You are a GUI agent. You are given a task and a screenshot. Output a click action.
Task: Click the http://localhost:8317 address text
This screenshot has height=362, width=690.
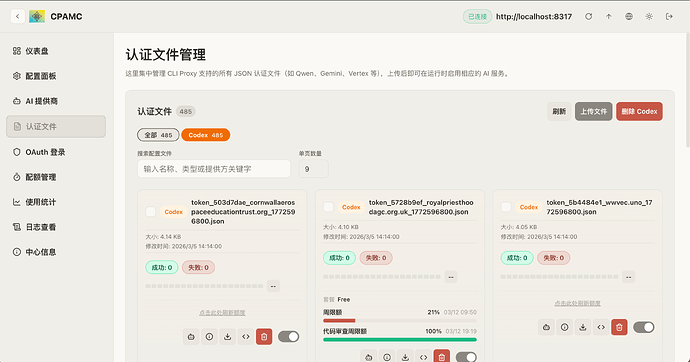(x=534, y=17)
